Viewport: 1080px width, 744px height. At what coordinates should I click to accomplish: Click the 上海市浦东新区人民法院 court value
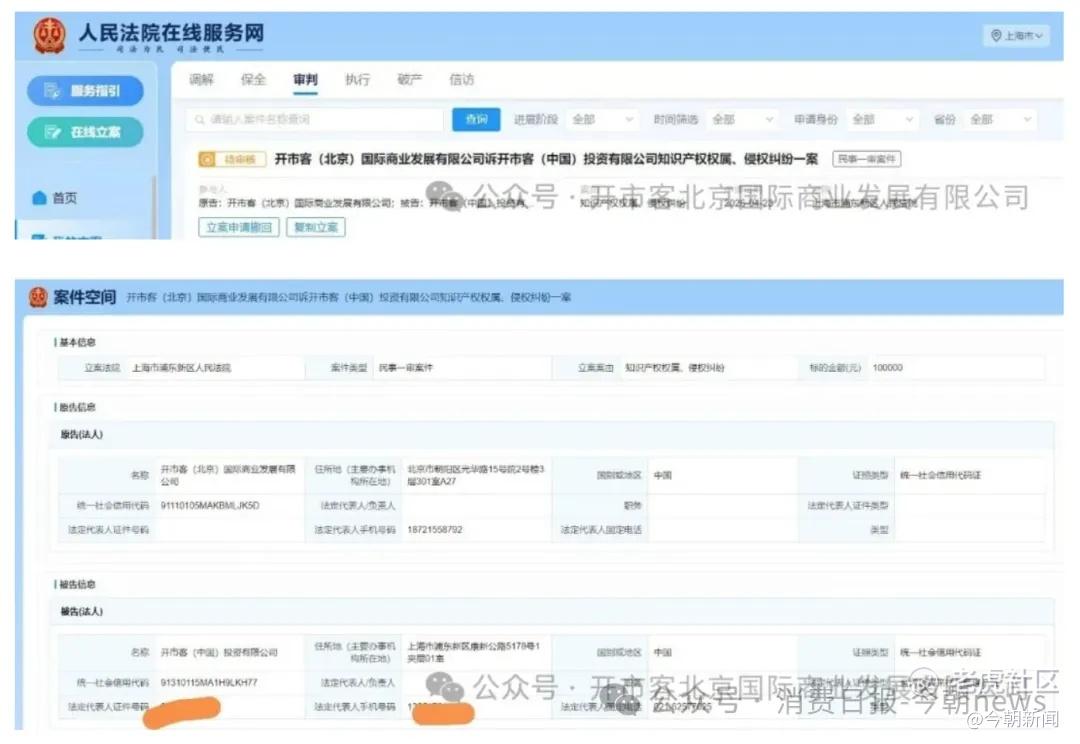pyautogui.click(x=181, y=368)
